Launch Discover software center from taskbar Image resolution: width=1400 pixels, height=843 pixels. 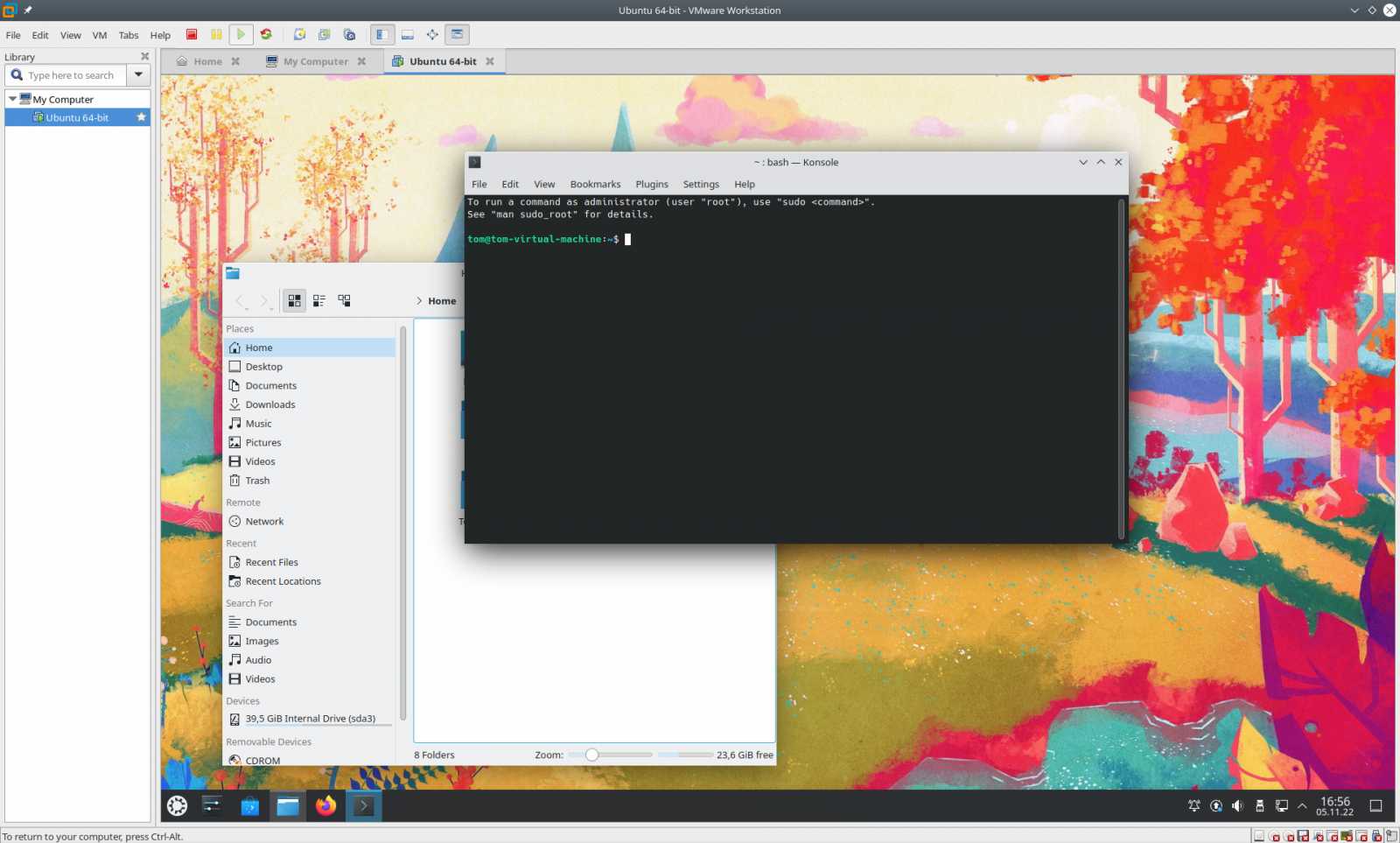tap(250, 806)
